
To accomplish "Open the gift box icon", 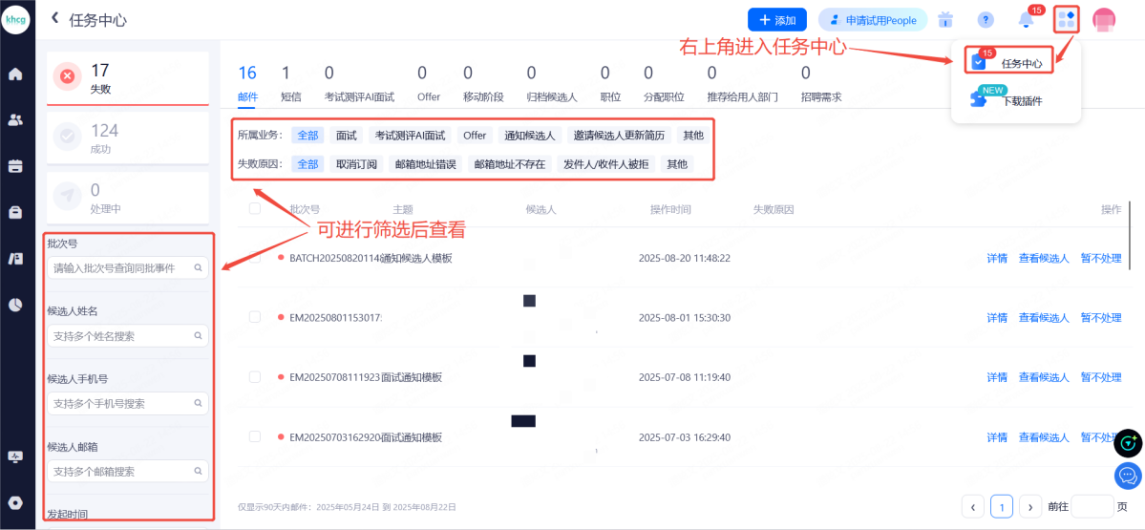I will pos(945,20).
